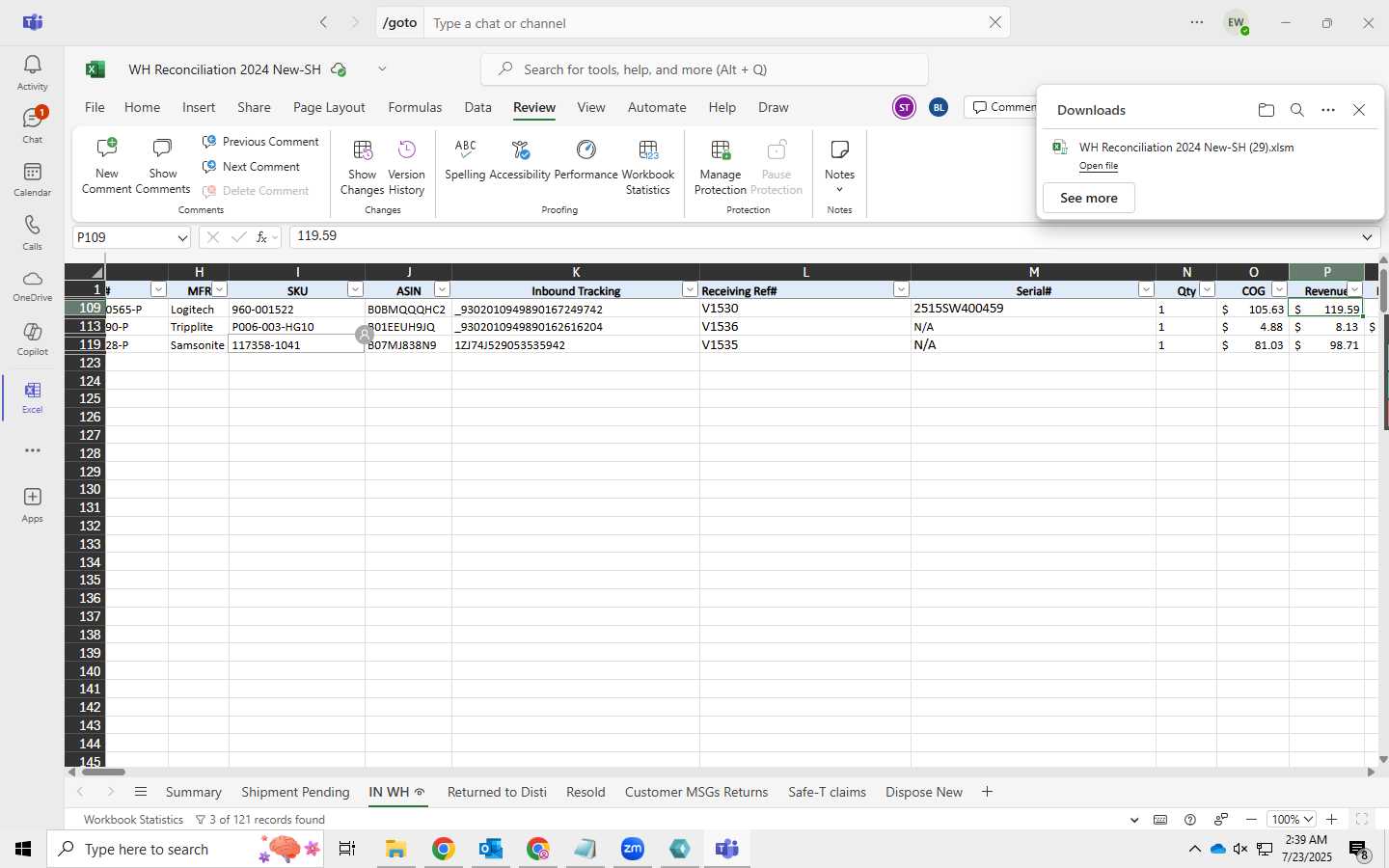Expand file name dropdown chevron
The image size is (1389, 868).
[x=382, y=69]
